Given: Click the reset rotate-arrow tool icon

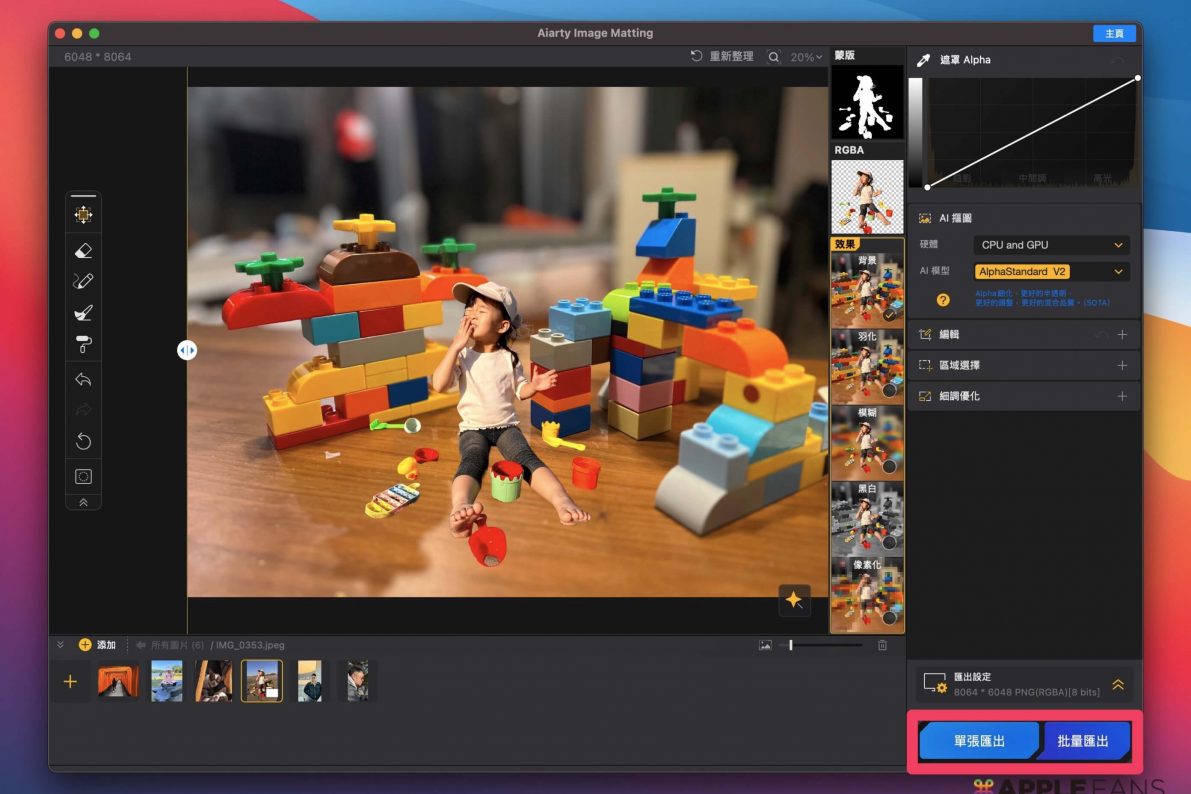Looking at the screenshot, I should [x=84, y=442].
